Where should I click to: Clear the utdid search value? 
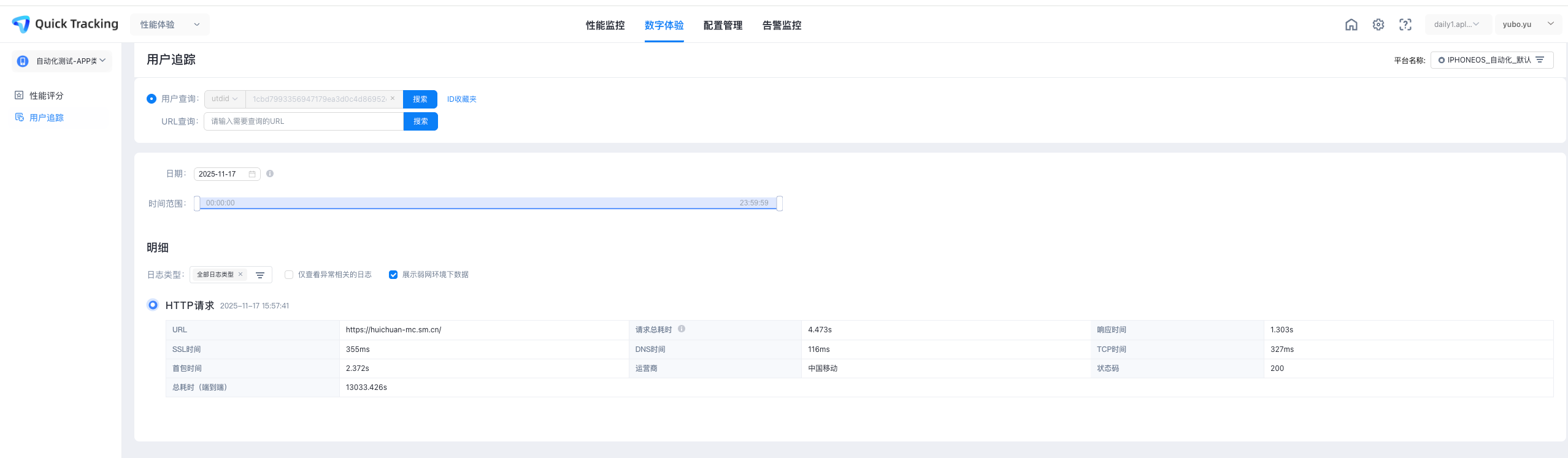pos(393,98)
